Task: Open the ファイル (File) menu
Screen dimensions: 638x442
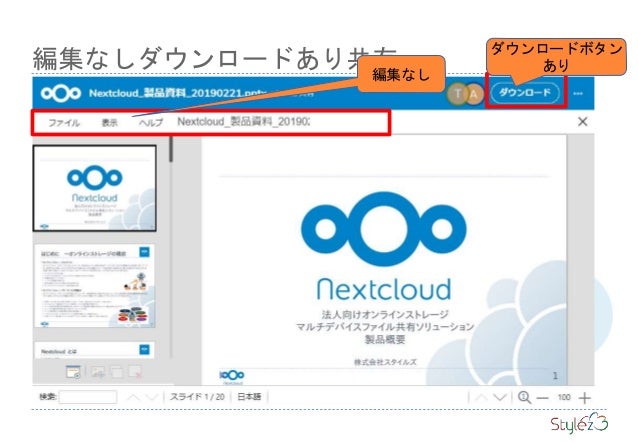Action: (64, 123)
